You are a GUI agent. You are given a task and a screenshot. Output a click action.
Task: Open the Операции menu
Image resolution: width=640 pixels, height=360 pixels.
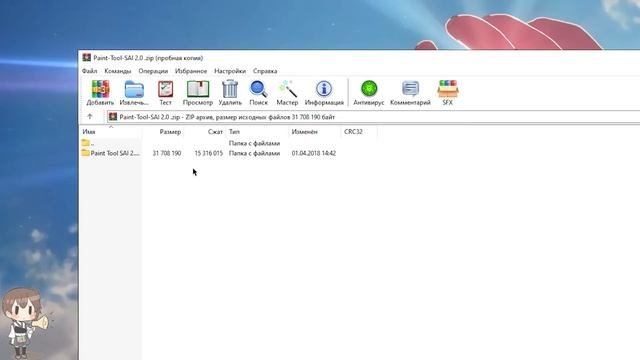153,71
